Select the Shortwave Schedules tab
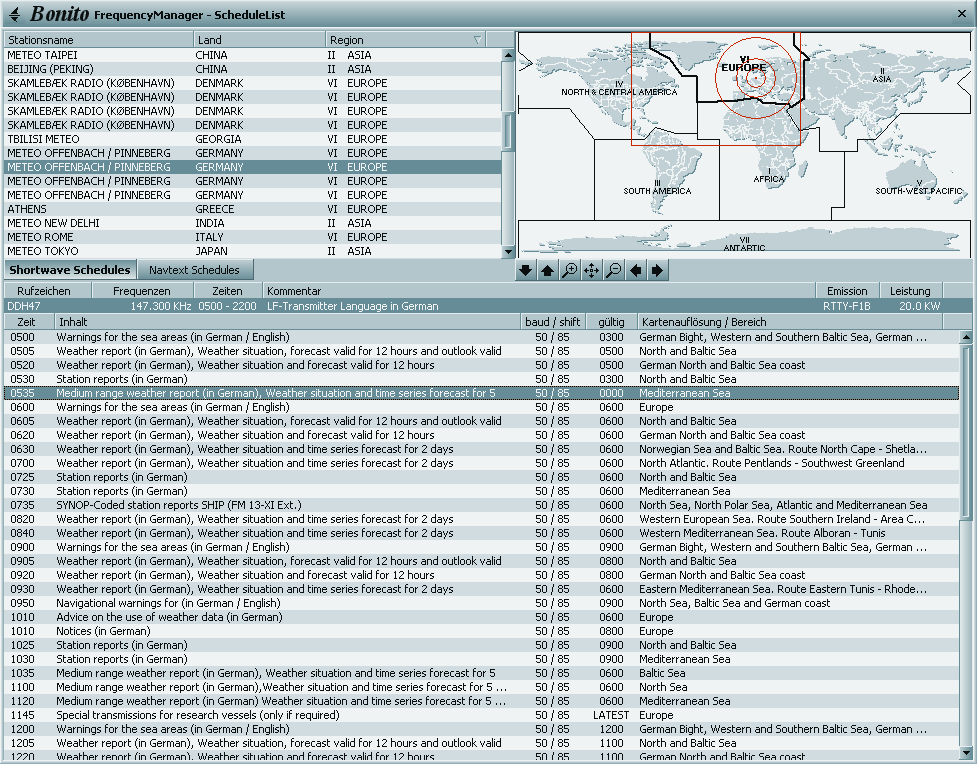 click(70, 270)
